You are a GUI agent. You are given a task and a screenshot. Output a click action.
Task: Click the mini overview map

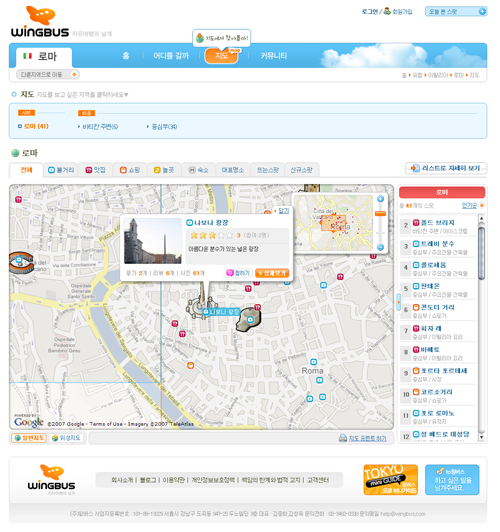(x=333, y=223)
